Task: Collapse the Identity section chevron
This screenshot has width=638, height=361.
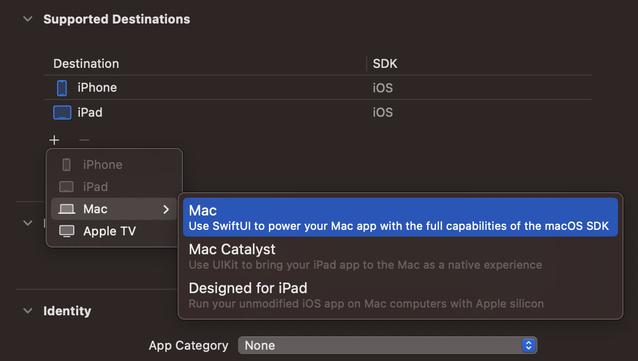Action: 28,311
